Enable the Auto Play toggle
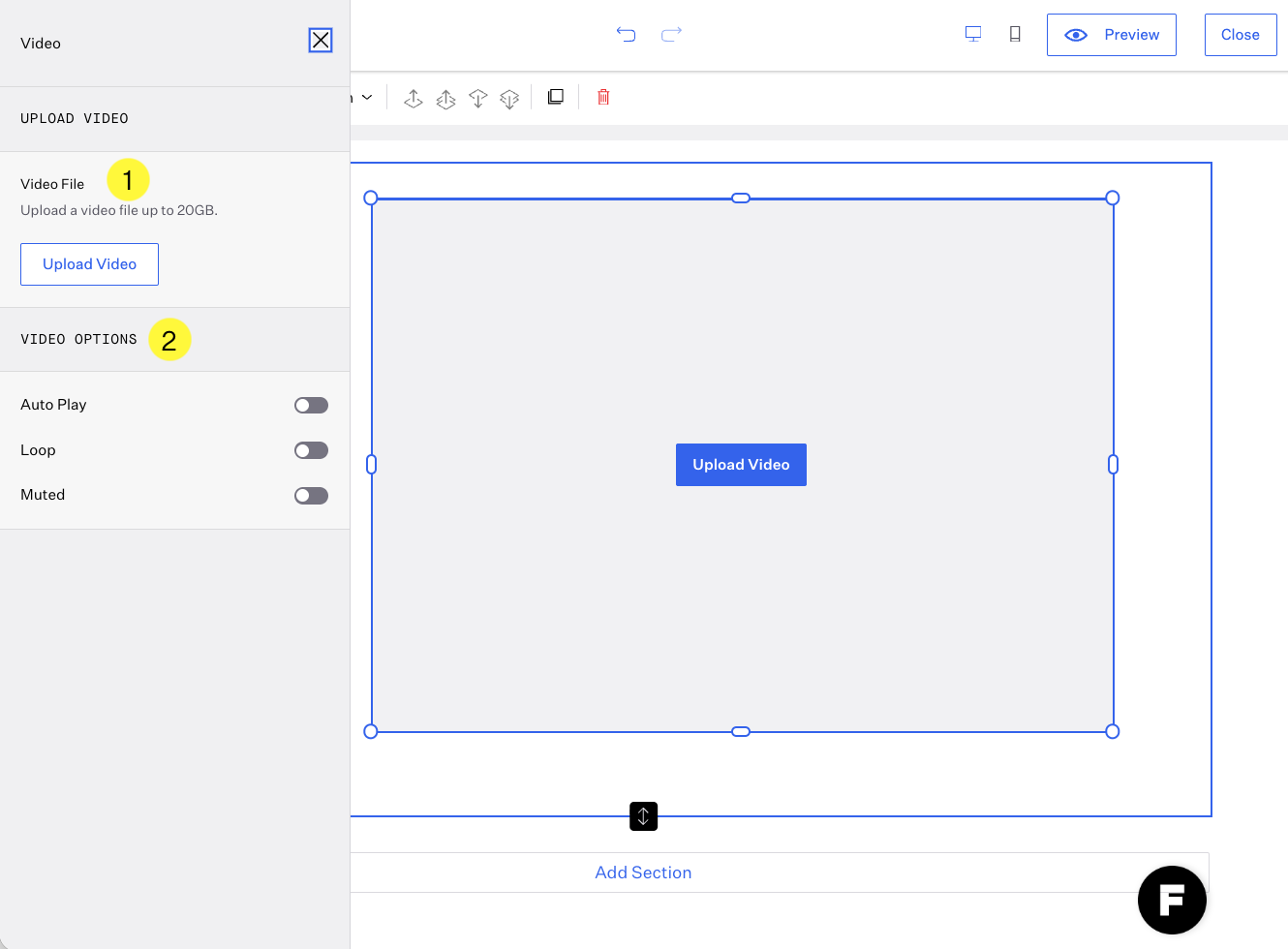This screenshot has width=1288, height=949. point(311,406)
